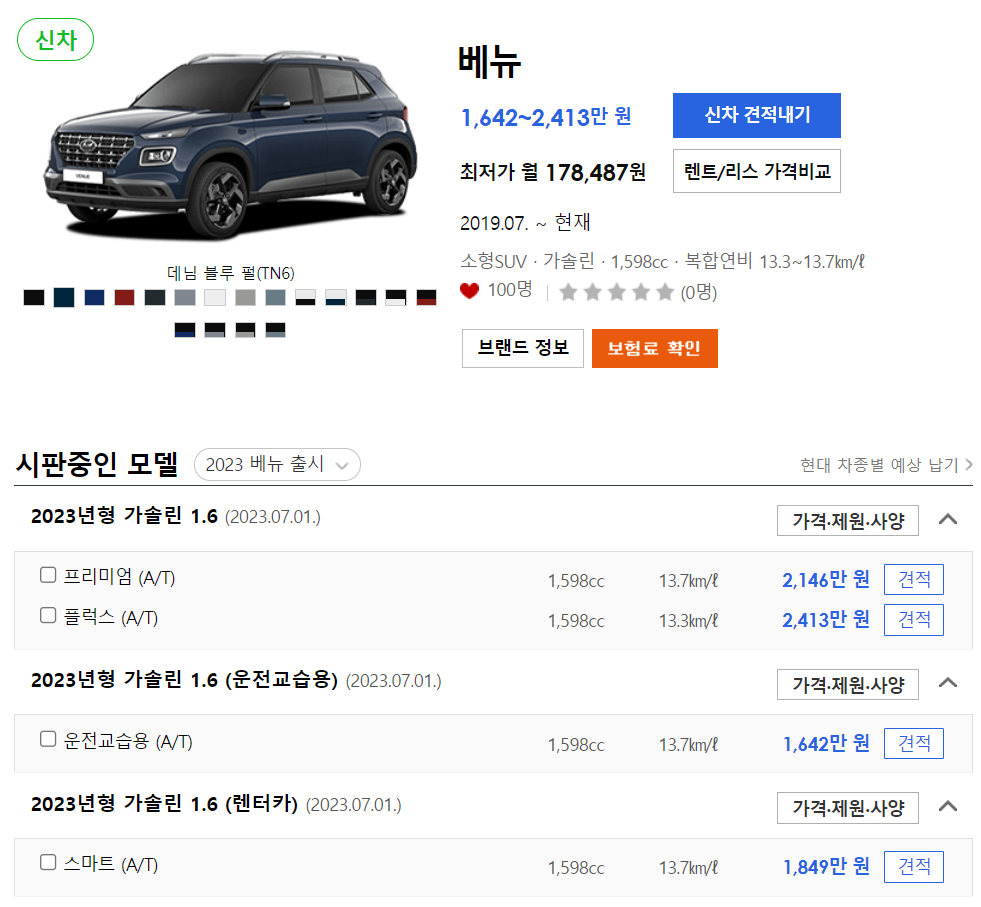Open 현대 차종별 예상 납기 link
Image resolution: width=981 pixels, height=907 pixels.
tap(886, 465)
